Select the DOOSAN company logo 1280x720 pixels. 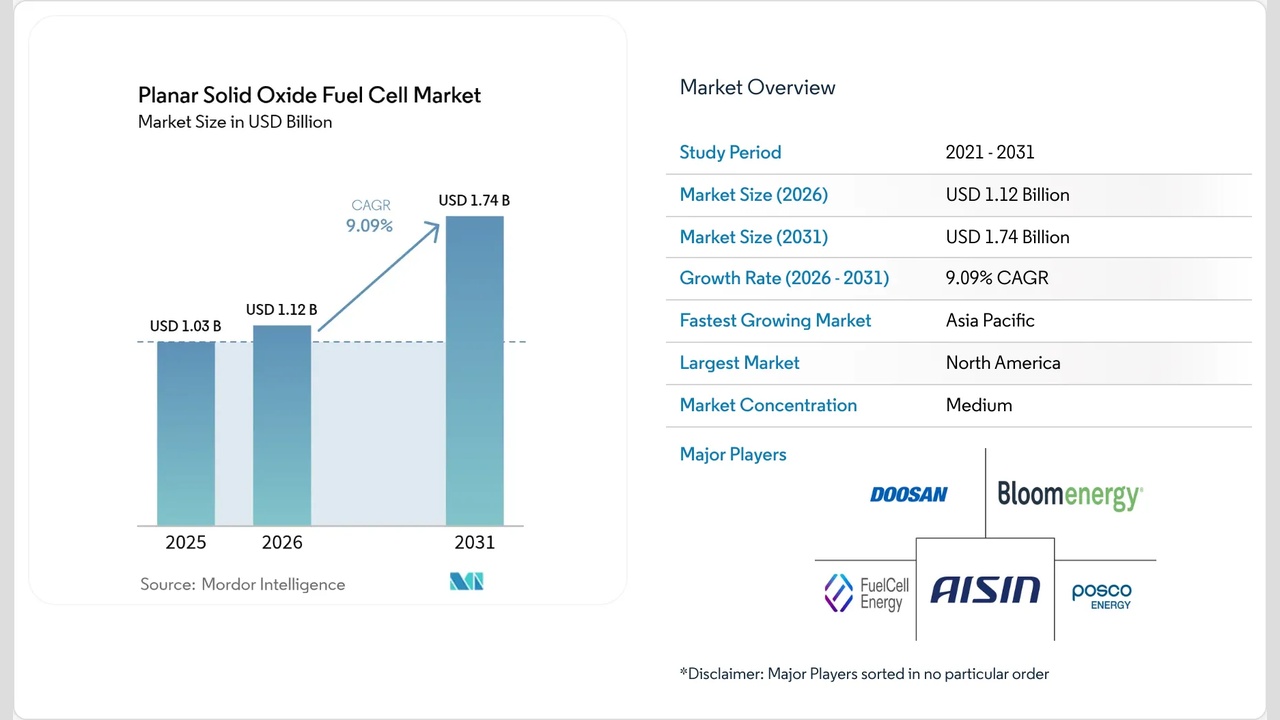908,493
